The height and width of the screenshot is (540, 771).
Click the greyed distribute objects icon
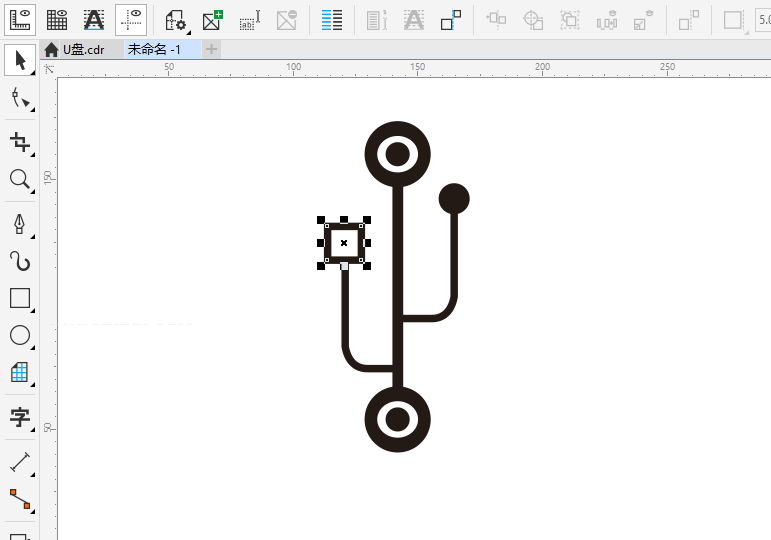[x=607, y=21]
